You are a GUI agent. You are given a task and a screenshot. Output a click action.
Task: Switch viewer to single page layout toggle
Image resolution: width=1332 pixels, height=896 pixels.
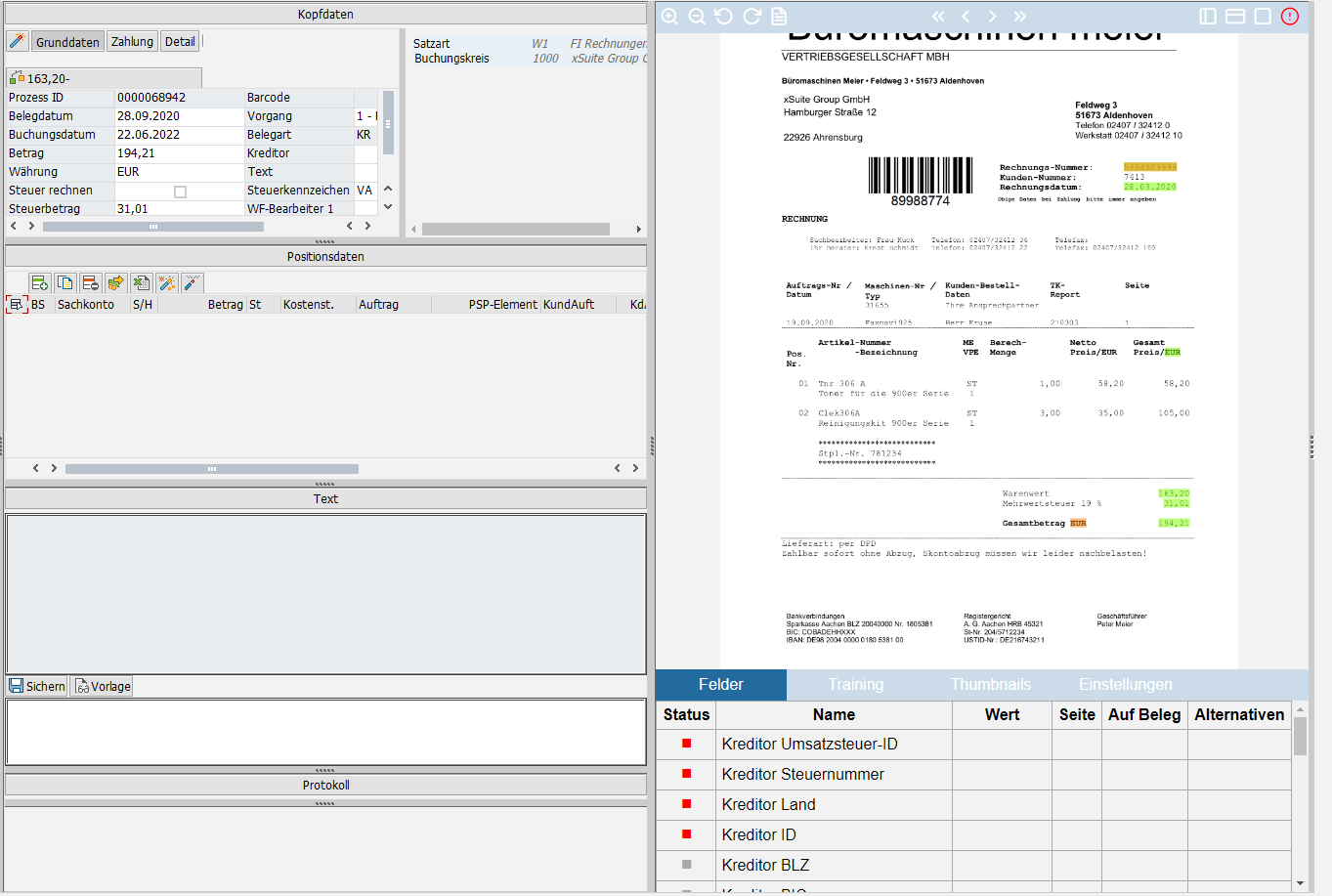point(1263,17)
